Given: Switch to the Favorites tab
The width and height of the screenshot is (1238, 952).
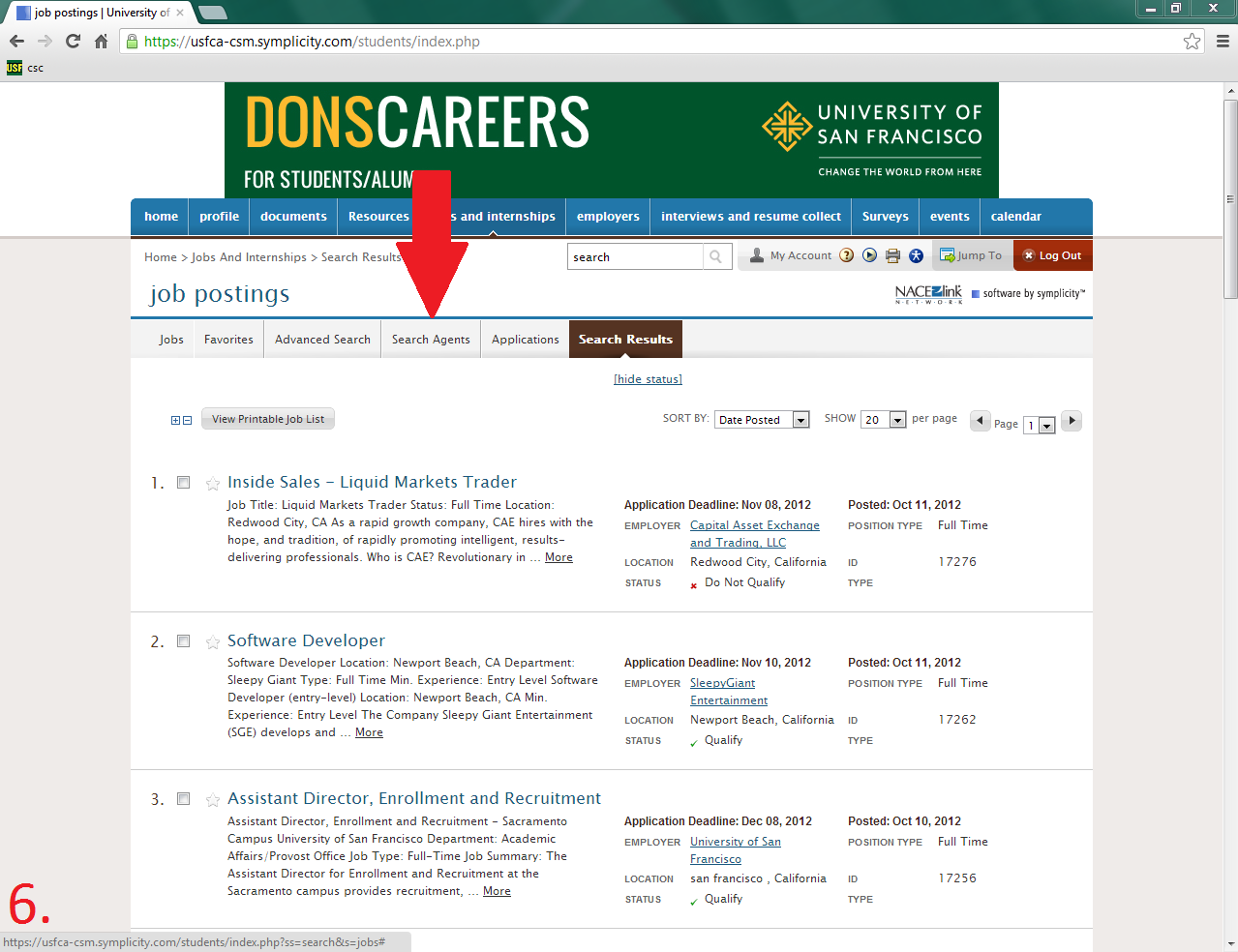Looking at the screenshot, I should point(228,340).
